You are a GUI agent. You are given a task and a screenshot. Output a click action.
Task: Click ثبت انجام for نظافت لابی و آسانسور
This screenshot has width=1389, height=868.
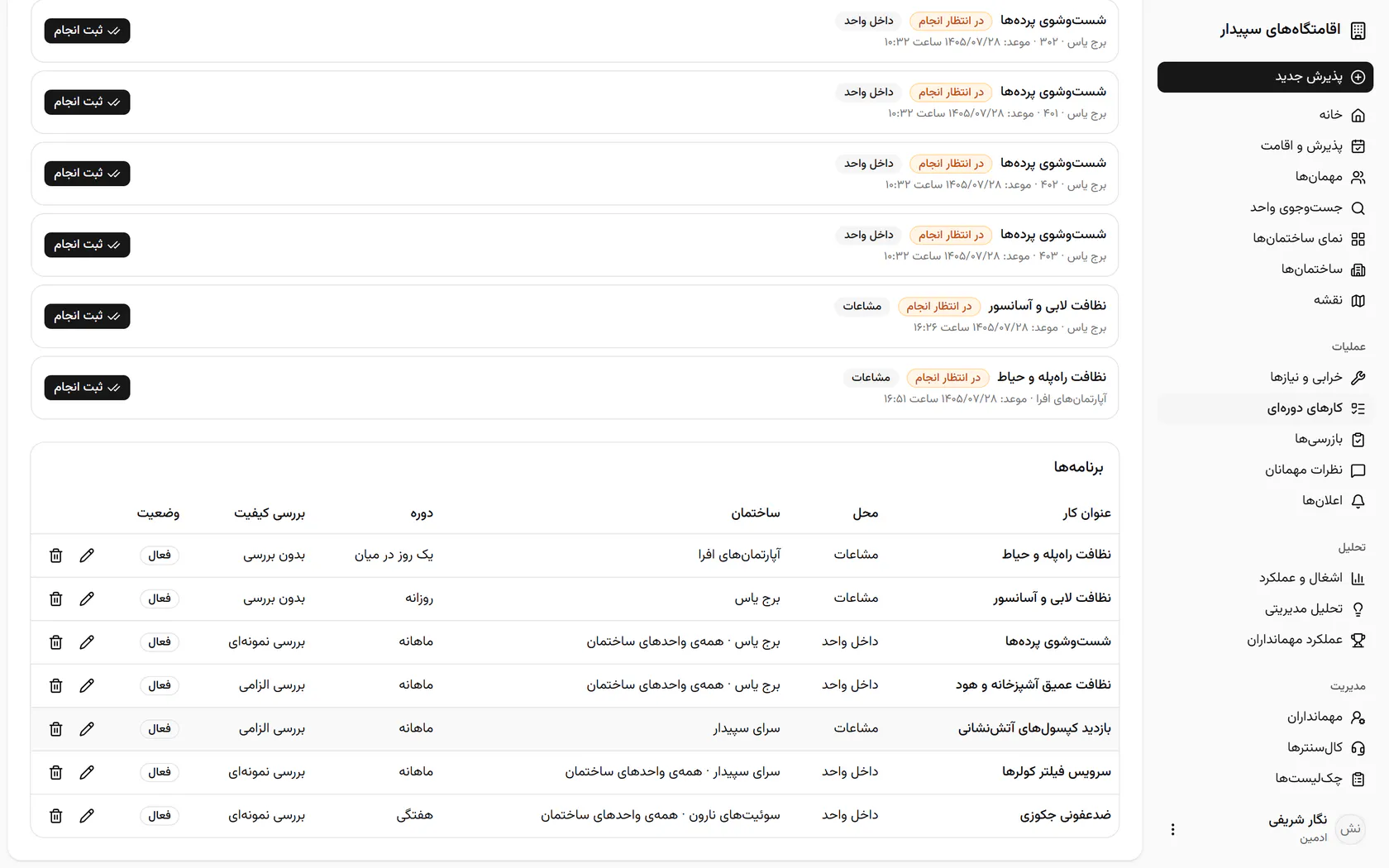(x=87, y=316)
